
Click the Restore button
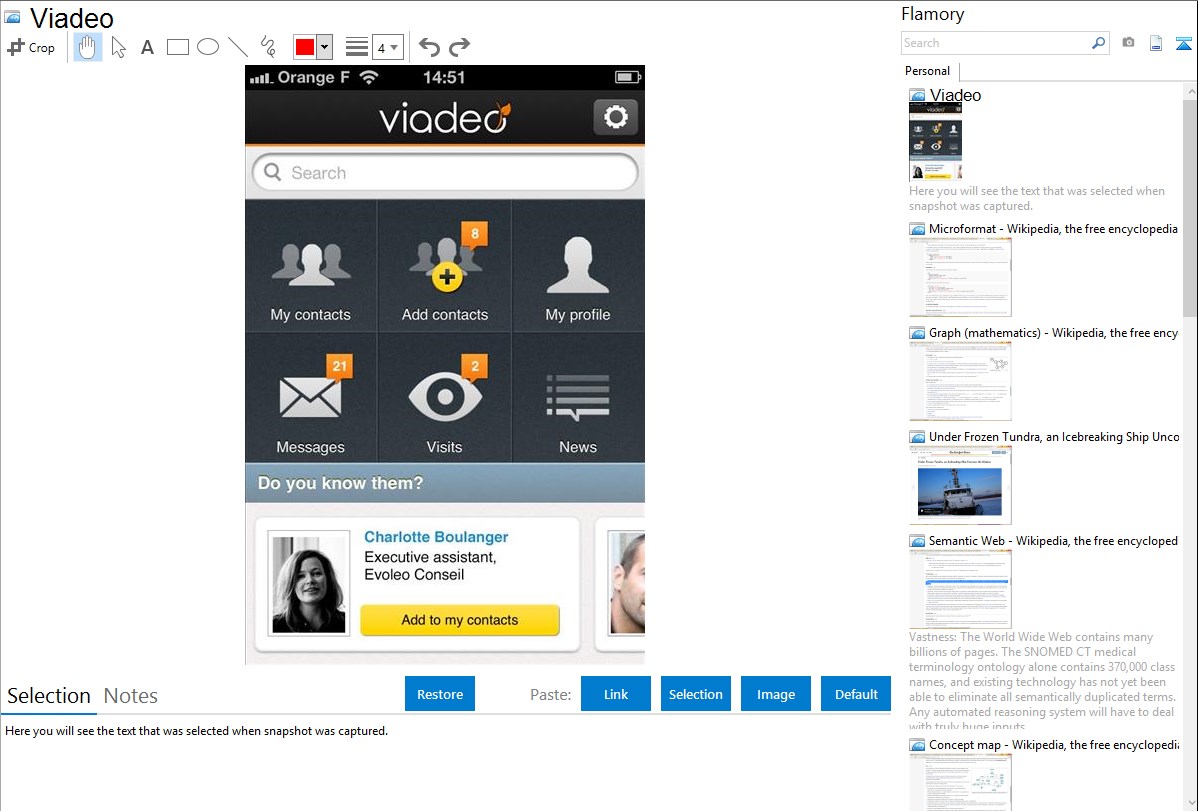(440, 694)
